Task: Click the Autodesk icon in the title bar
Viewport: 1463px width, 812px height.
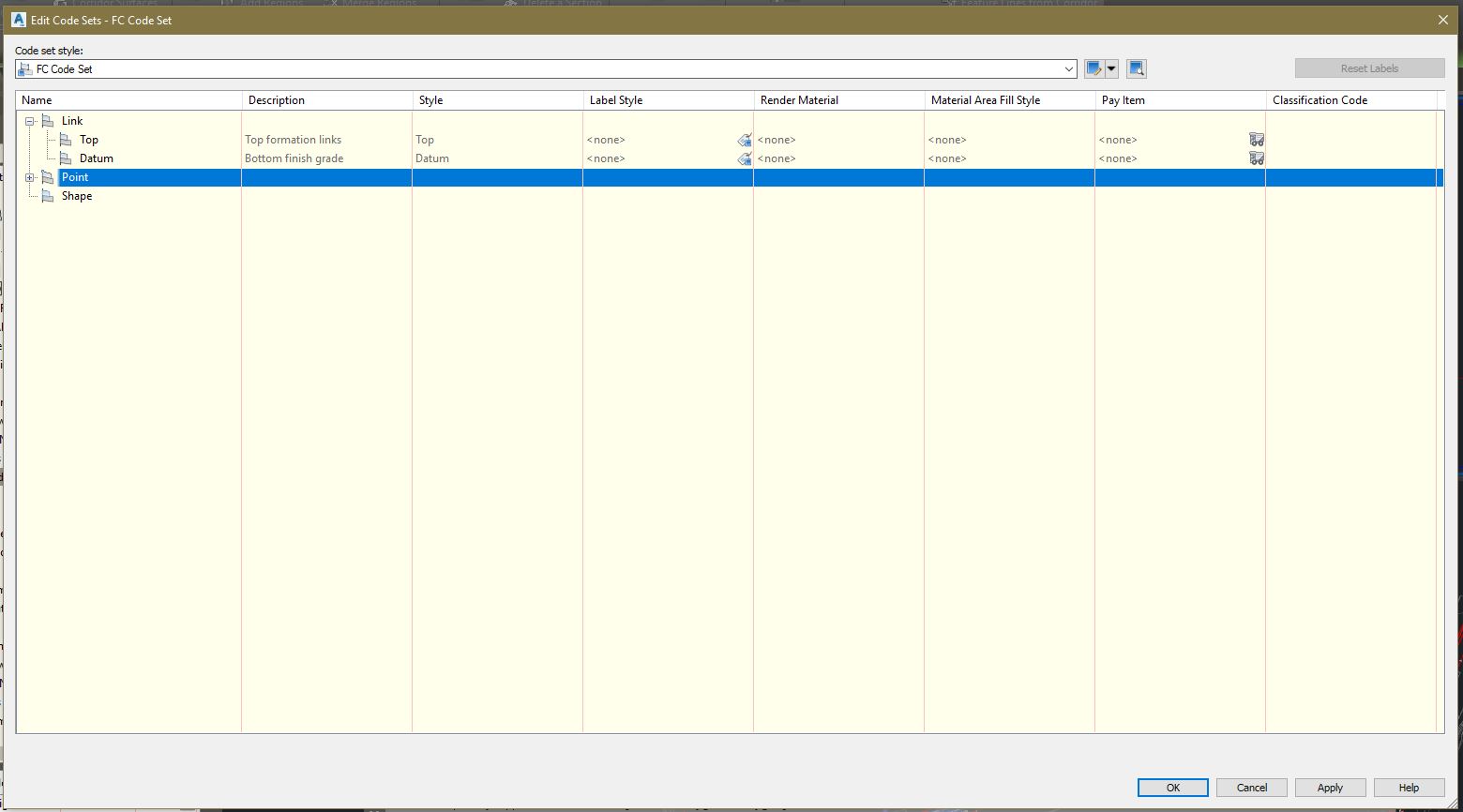Action: (18, 20)
